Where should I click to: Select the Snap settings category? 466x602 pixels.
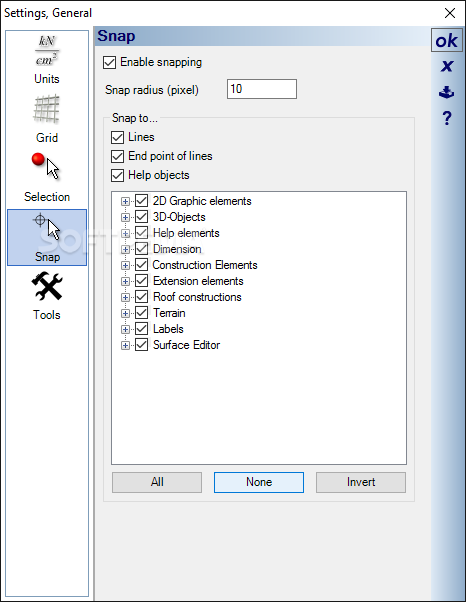pyautogui.click(x=47, y=237)
